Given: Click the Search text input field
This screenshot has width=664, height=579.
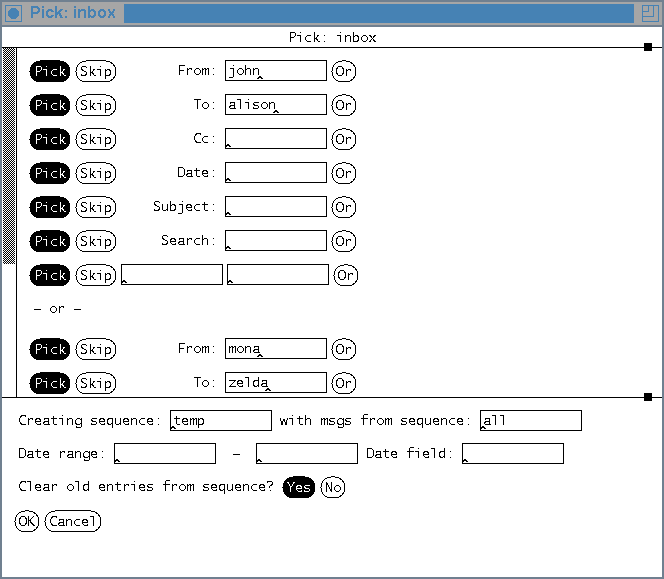Looking at the screenshot, I should (x=276, y=241).
